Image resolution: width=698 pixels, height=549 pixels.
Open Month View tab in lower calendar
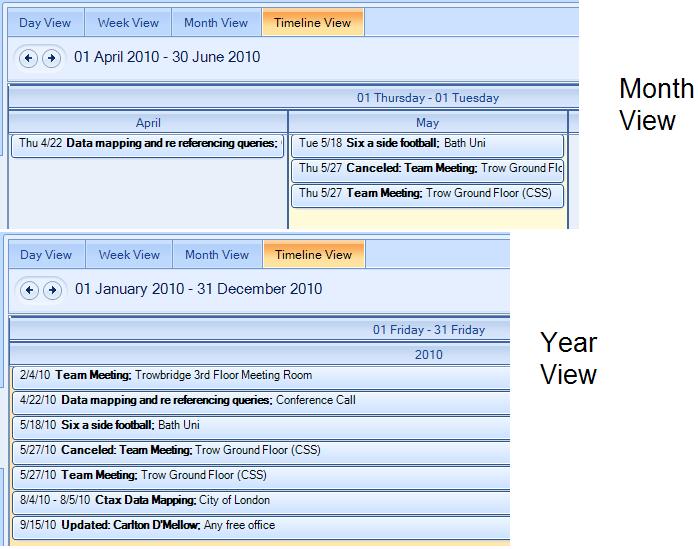tap(217, 255)
